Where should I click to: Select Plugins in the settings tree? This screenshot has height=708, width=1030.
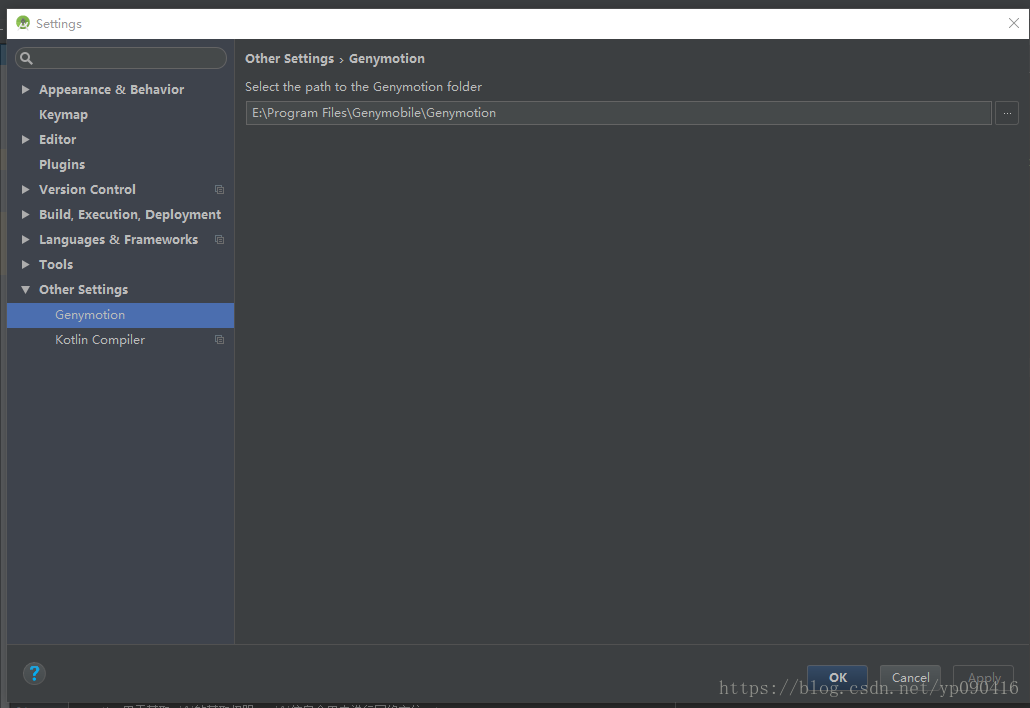(x=62, y=165)
